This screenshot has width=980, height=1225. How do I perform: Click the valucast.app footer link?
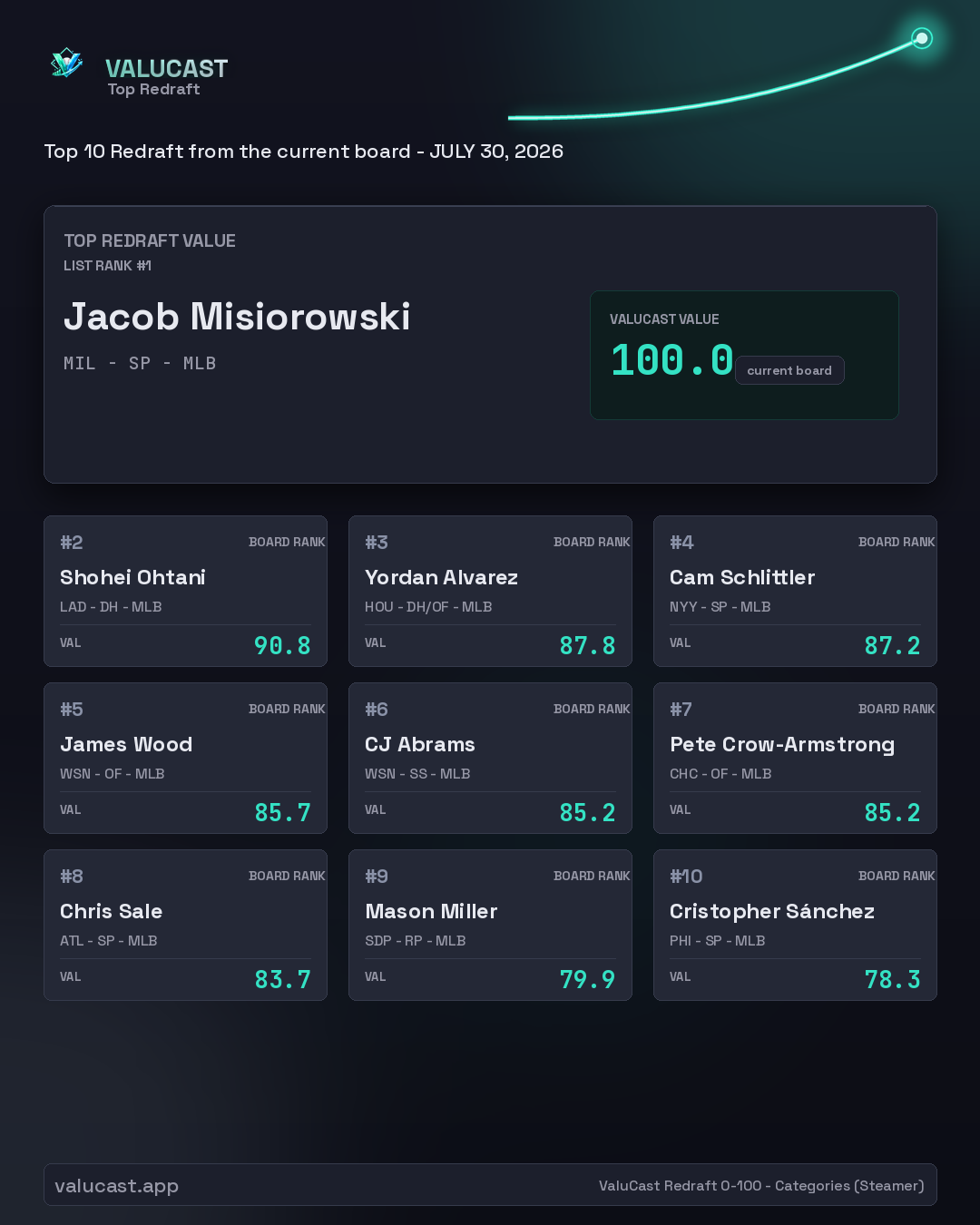click(x=116, y=1186)
